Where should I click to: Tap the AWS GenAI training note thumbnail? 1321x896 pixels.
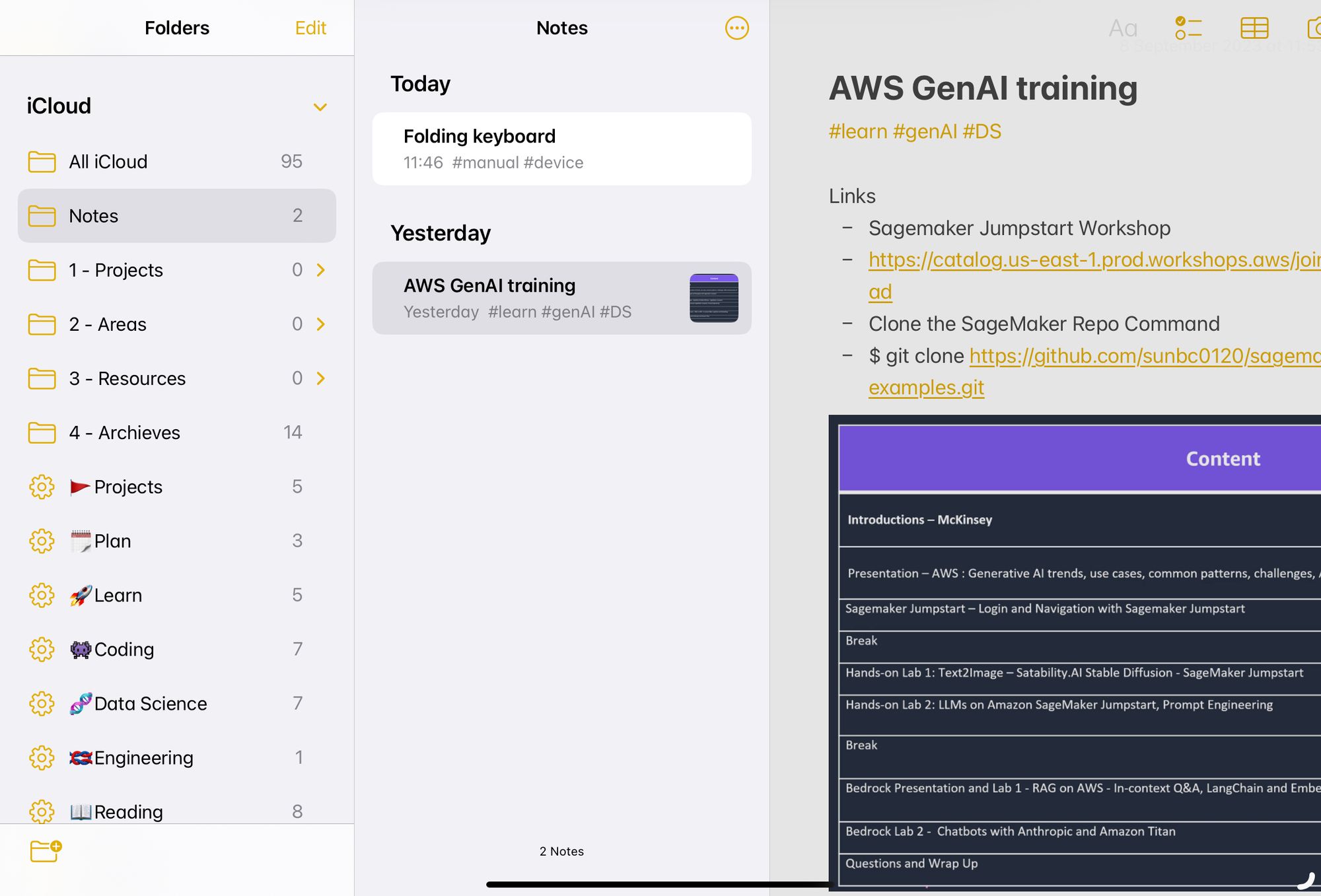point(713,298)
